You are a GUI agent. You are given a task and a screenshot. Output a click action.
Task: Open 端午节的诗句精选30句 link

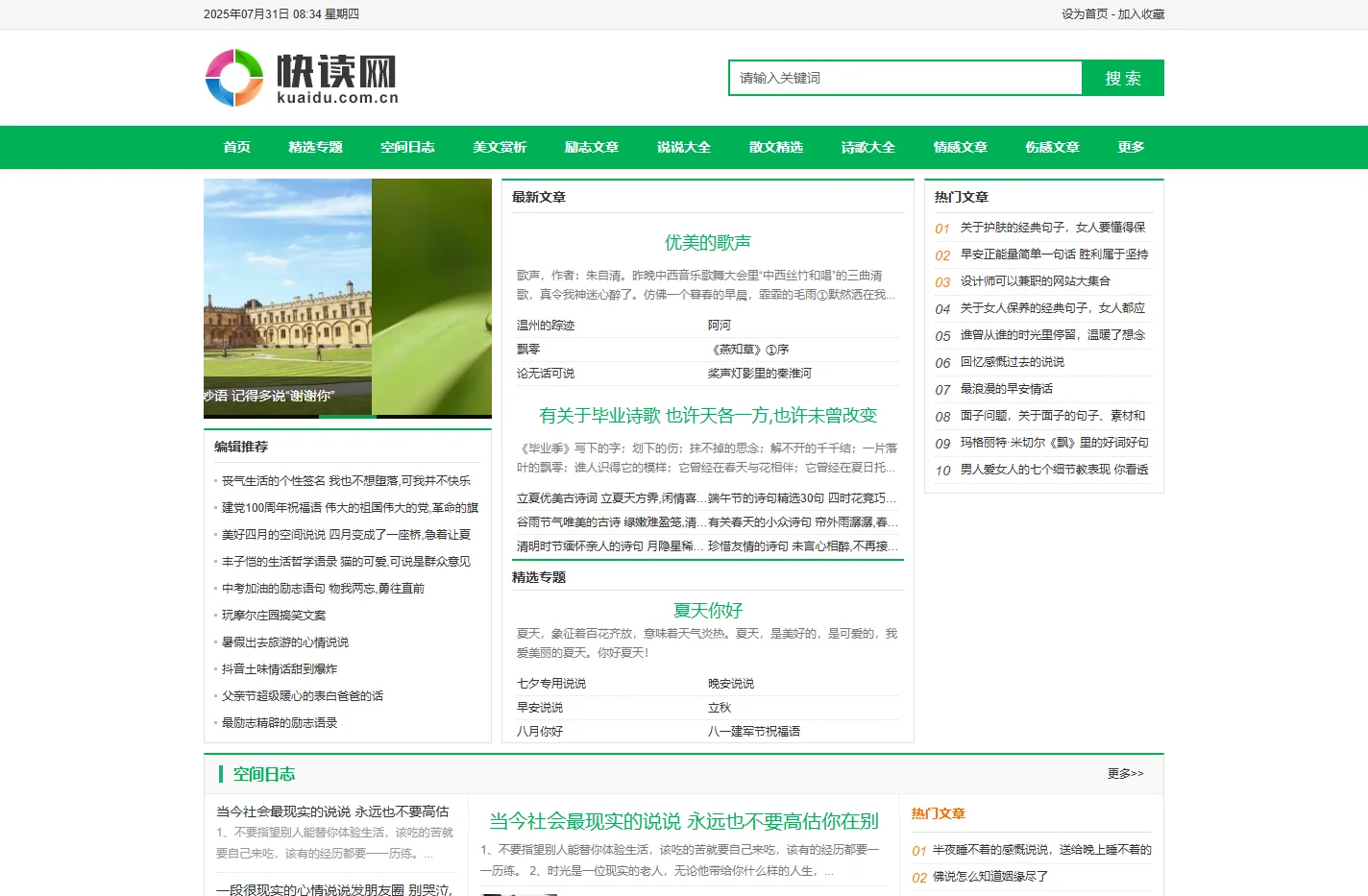coord(803,498)
